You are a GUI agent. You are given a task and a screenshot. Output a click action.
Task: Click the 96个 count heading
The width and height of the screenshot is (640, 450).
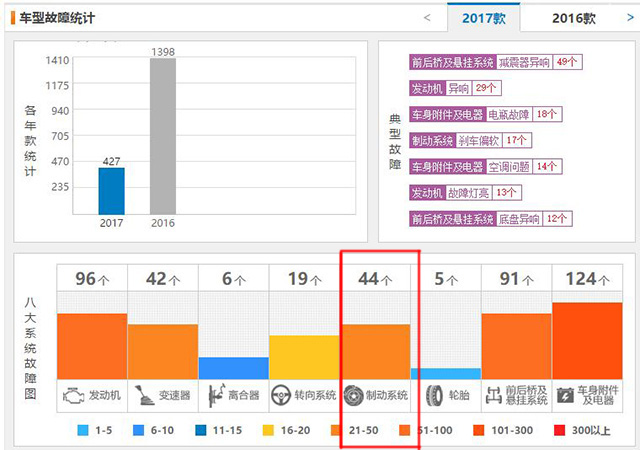click(x=92, y=279)
